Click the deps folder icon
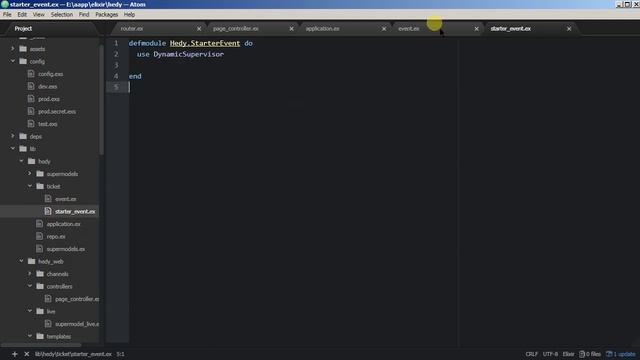This screenshot has height=360, width=640. [x=23, y=136]
